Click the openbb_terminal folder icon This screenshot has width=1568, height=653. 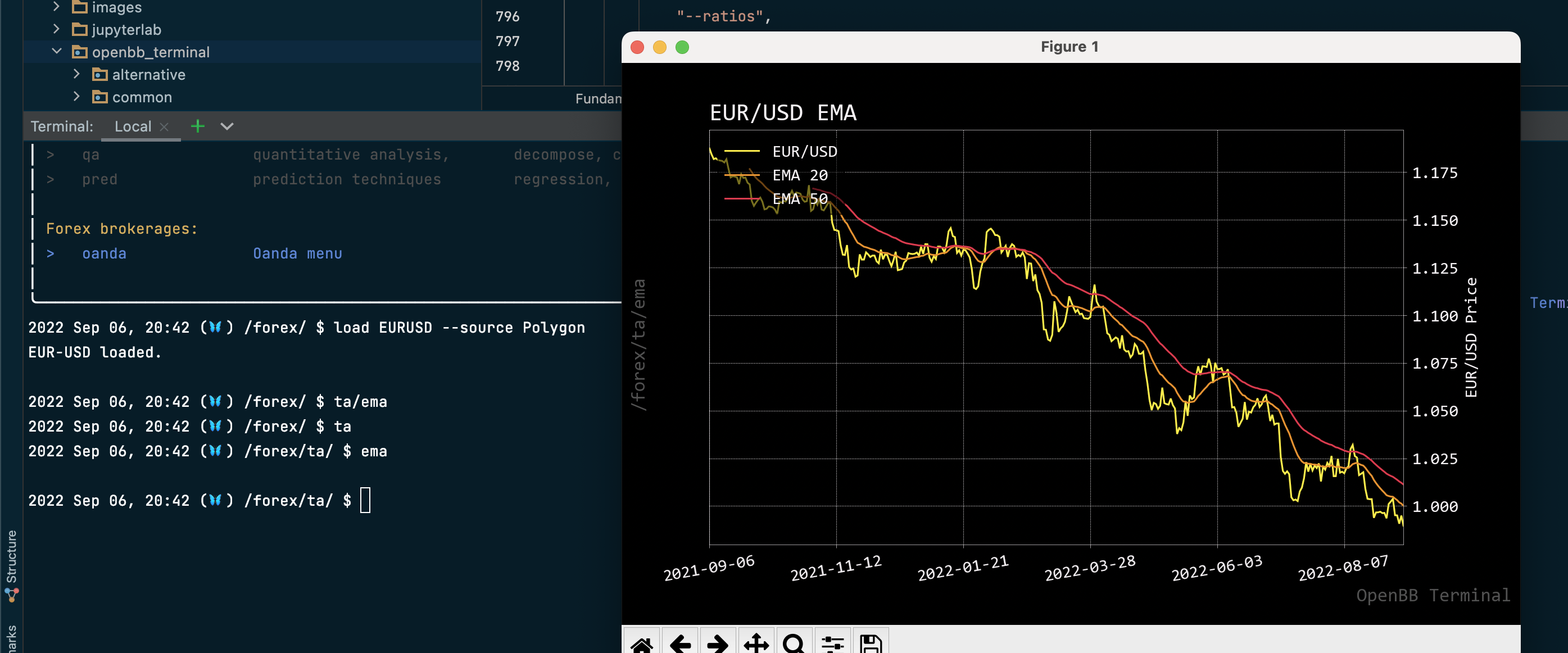tap(79, 52)
